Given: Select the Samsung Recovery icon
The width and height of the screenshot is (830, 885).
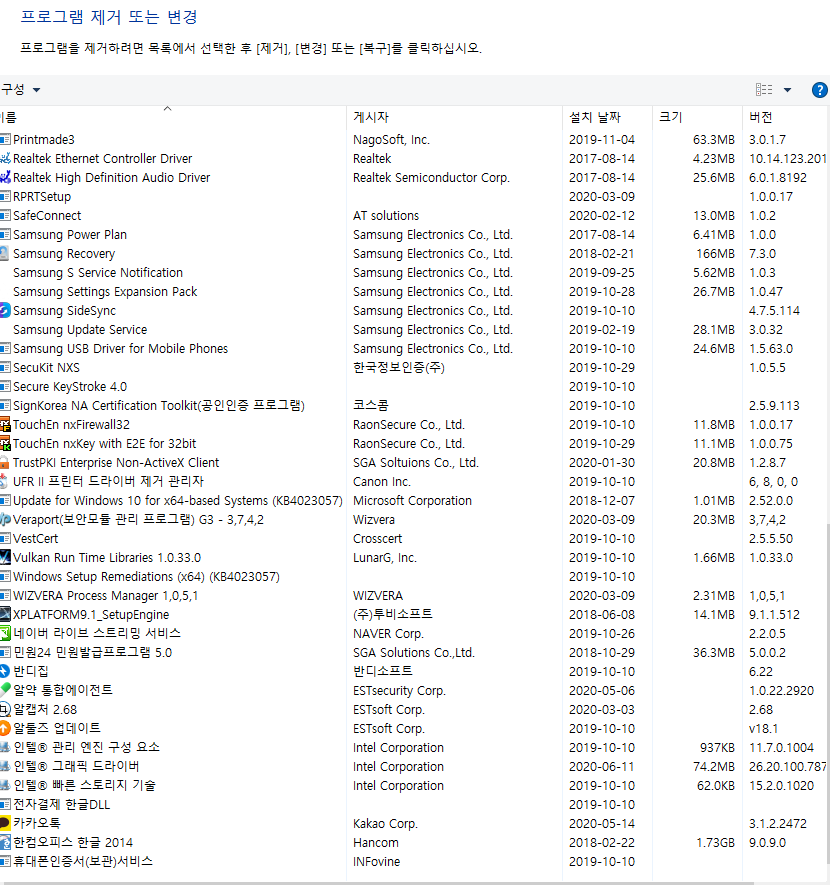Looking at the screenshot, I should point(5,253).
